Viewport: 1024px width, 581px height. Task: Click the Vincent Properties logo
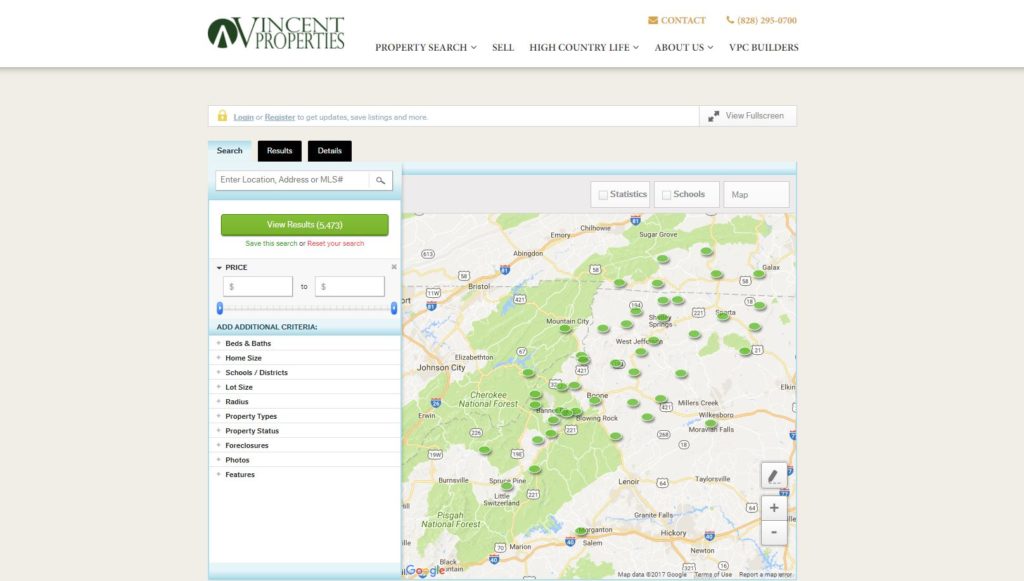coord(276,34)
